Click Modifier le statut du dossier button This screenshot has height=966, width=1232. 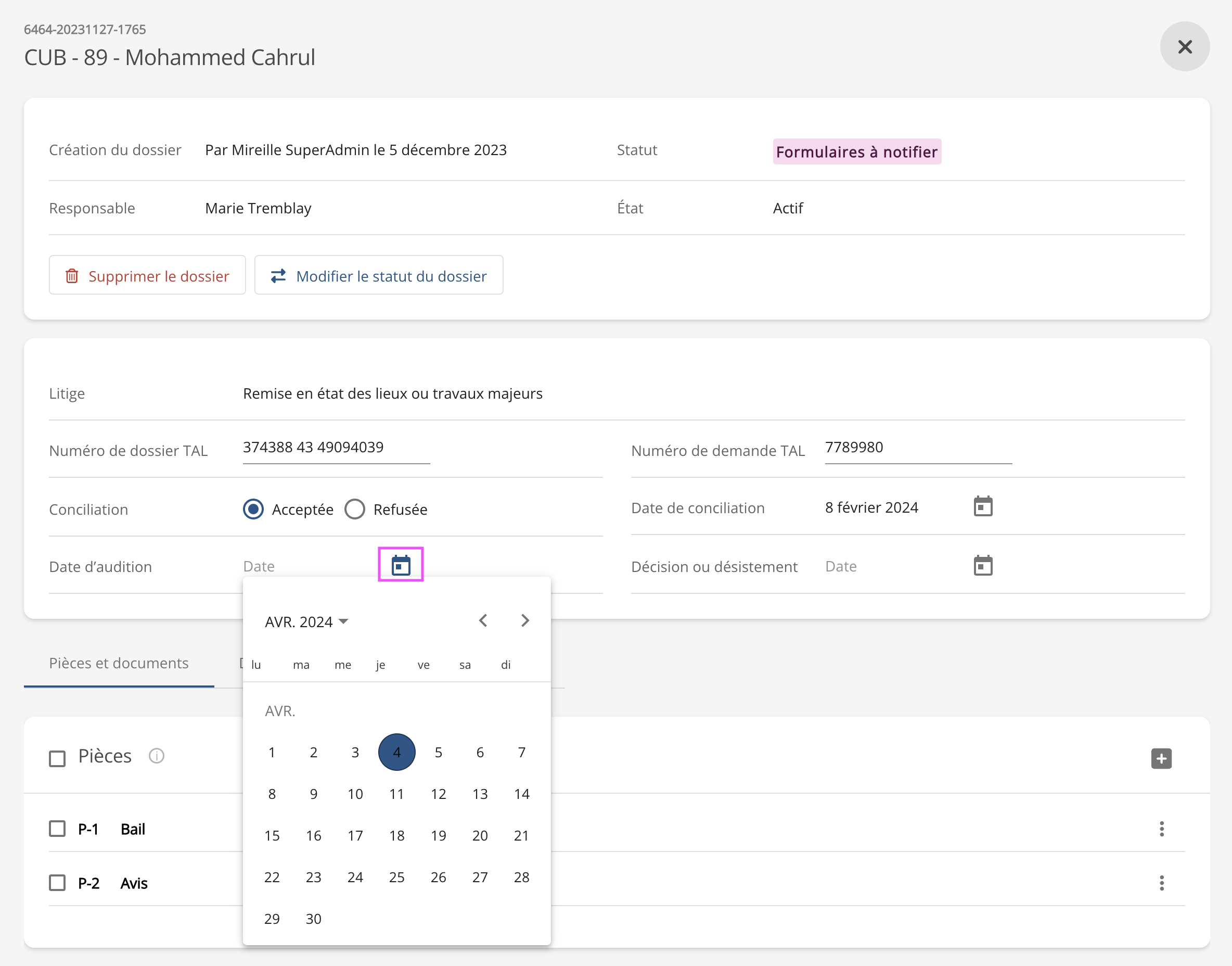tap(379, 275)
